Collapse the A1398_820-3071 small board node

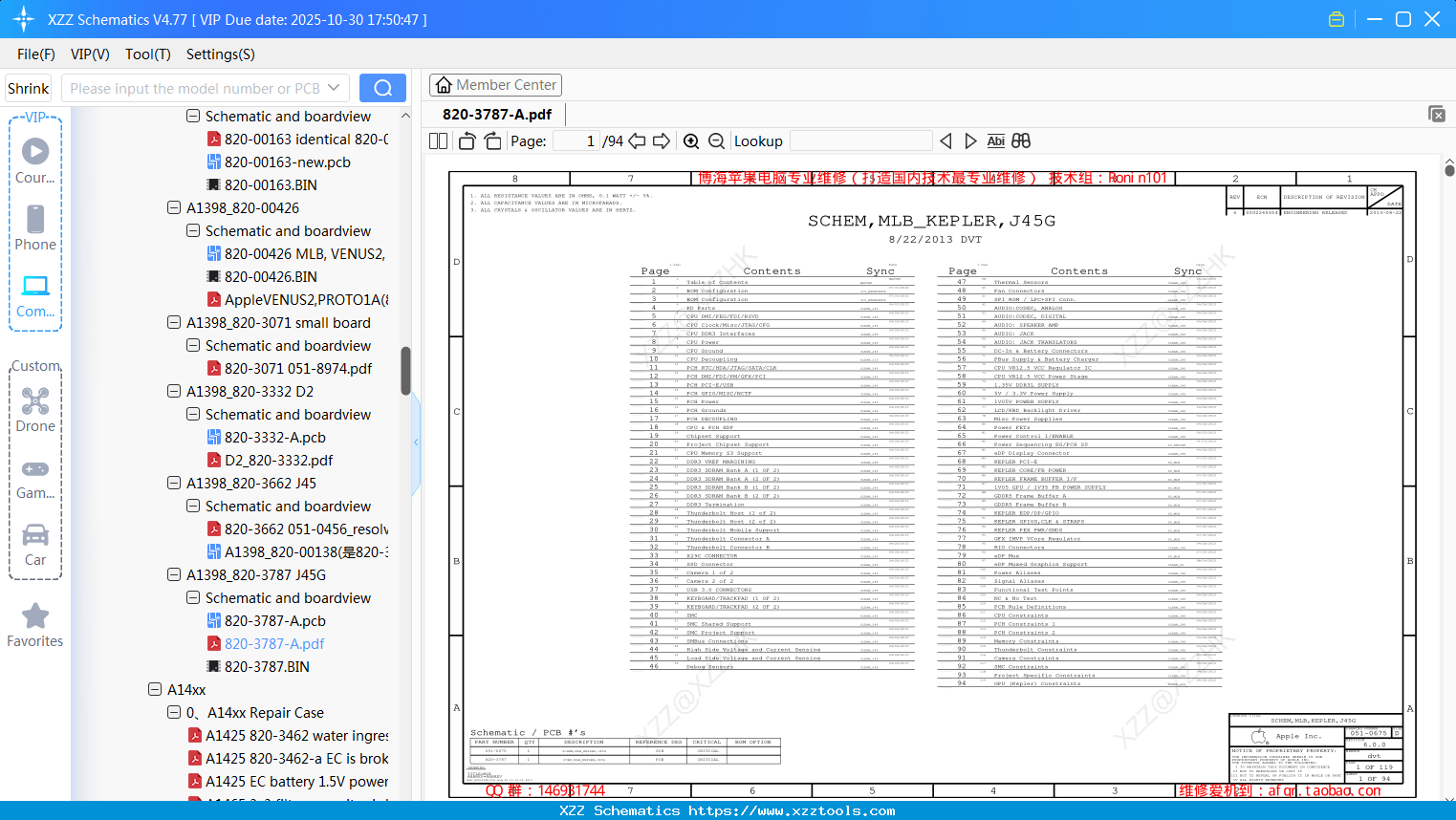coord(174,322)
